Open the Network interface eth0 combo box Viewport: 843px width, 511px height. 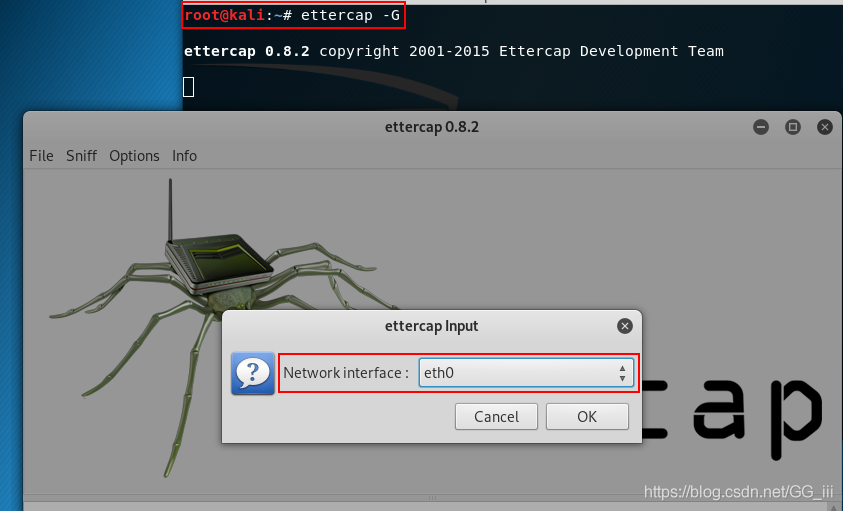click(x=526, y=373)
